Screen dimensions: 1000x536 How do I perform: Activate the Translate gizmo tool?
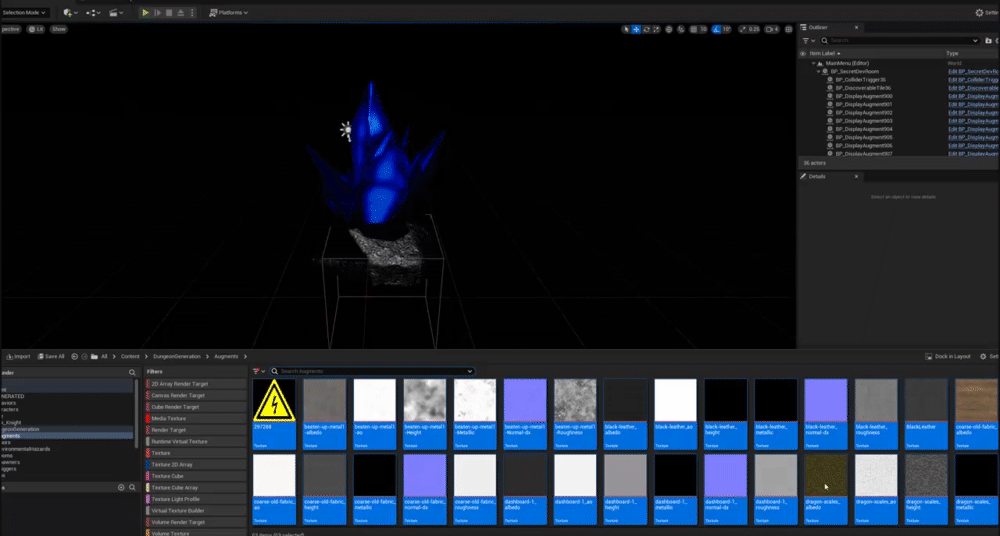(636, 29)
